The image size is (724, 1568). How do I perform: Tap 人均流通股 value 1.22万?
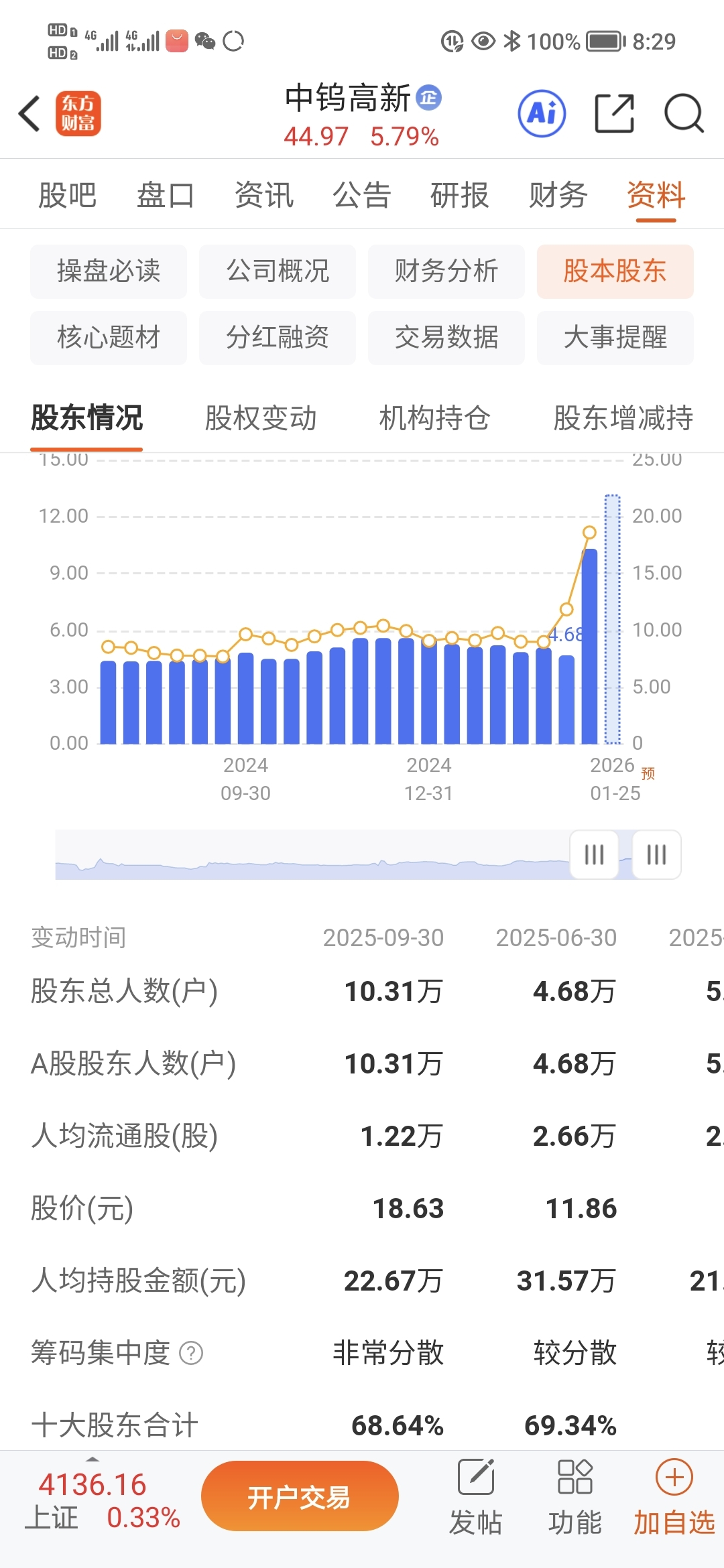coord(402,1136)
